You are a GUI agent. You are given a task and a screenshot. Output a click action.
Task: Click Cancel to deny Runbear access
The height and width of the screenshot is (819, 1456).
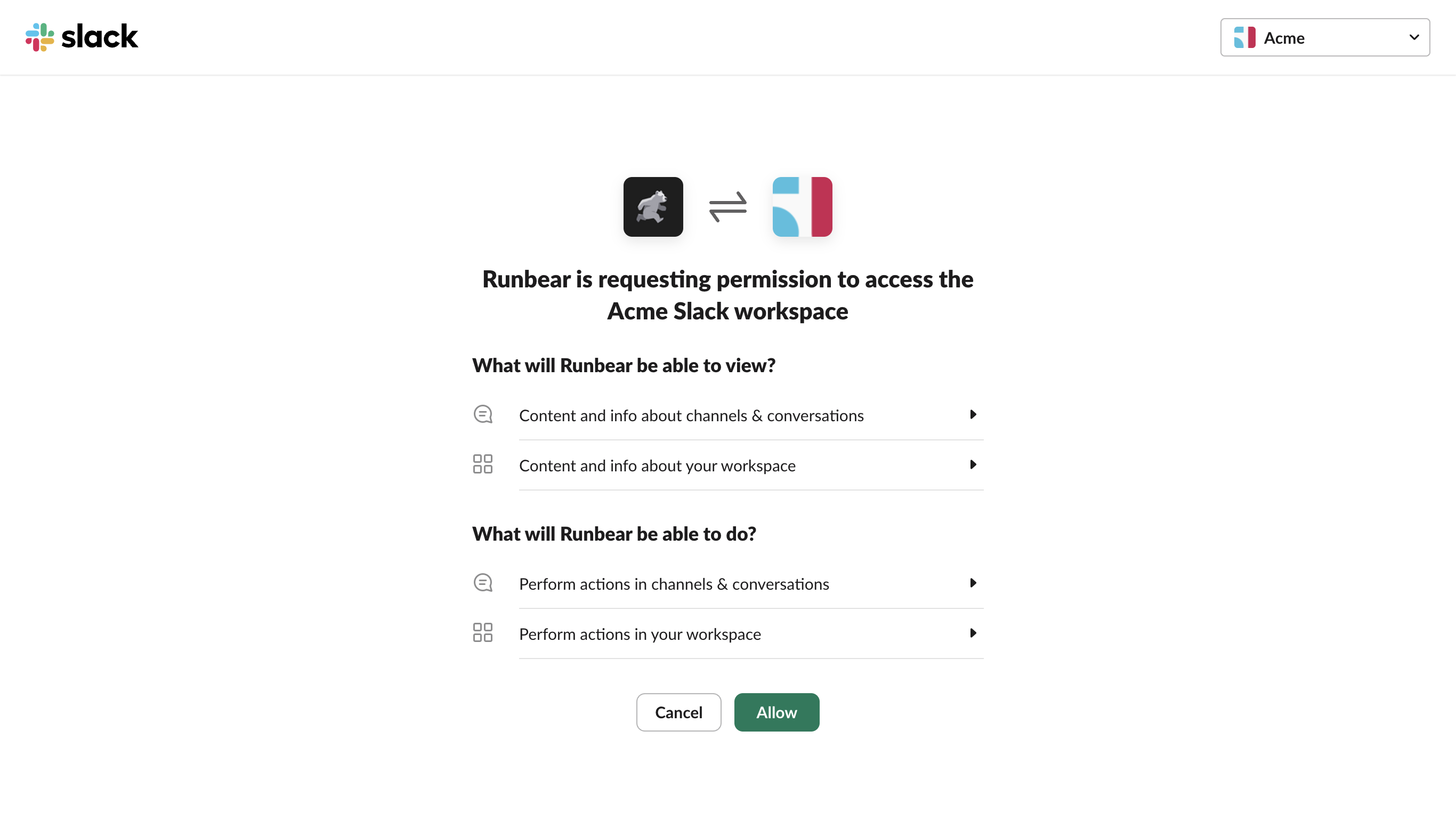[x=678, y=712]
